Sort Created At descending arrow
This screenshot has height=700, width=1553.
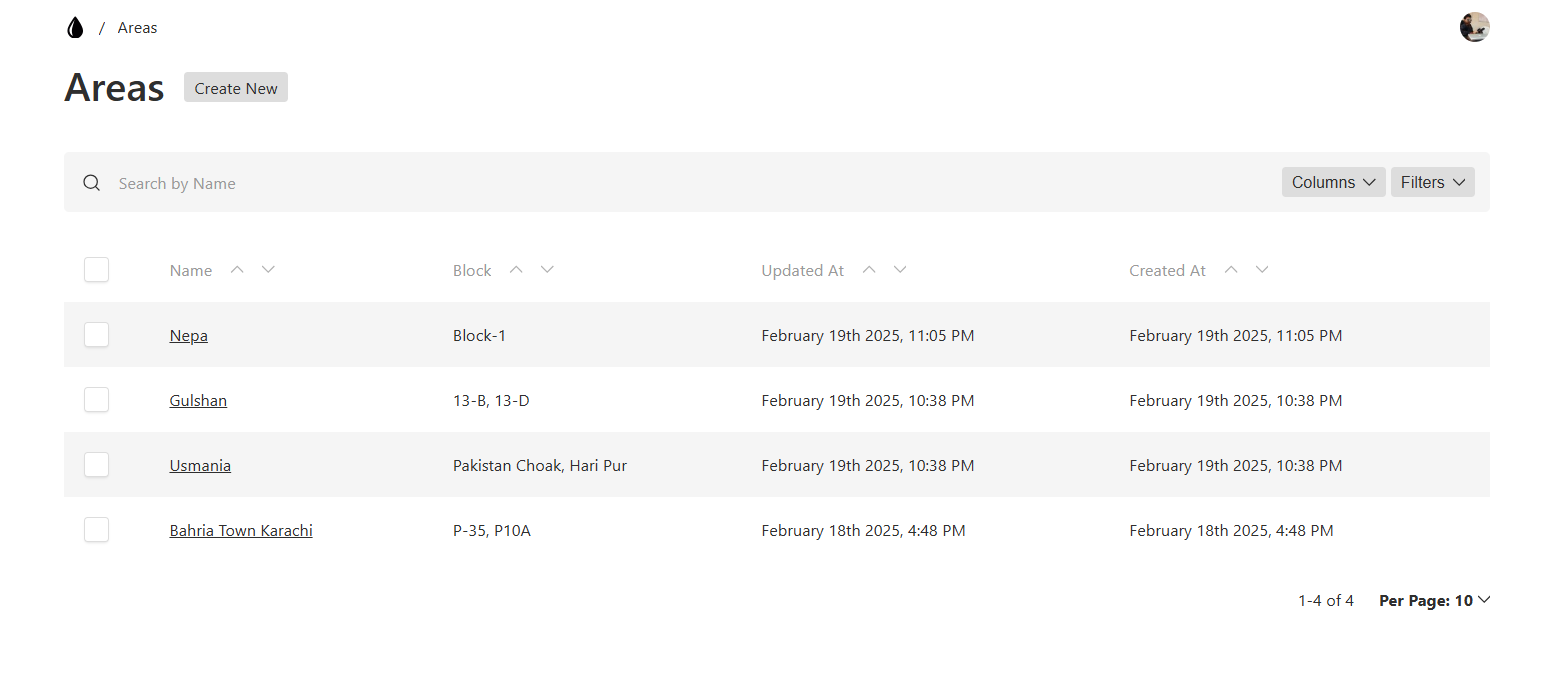pos(1262,269)
